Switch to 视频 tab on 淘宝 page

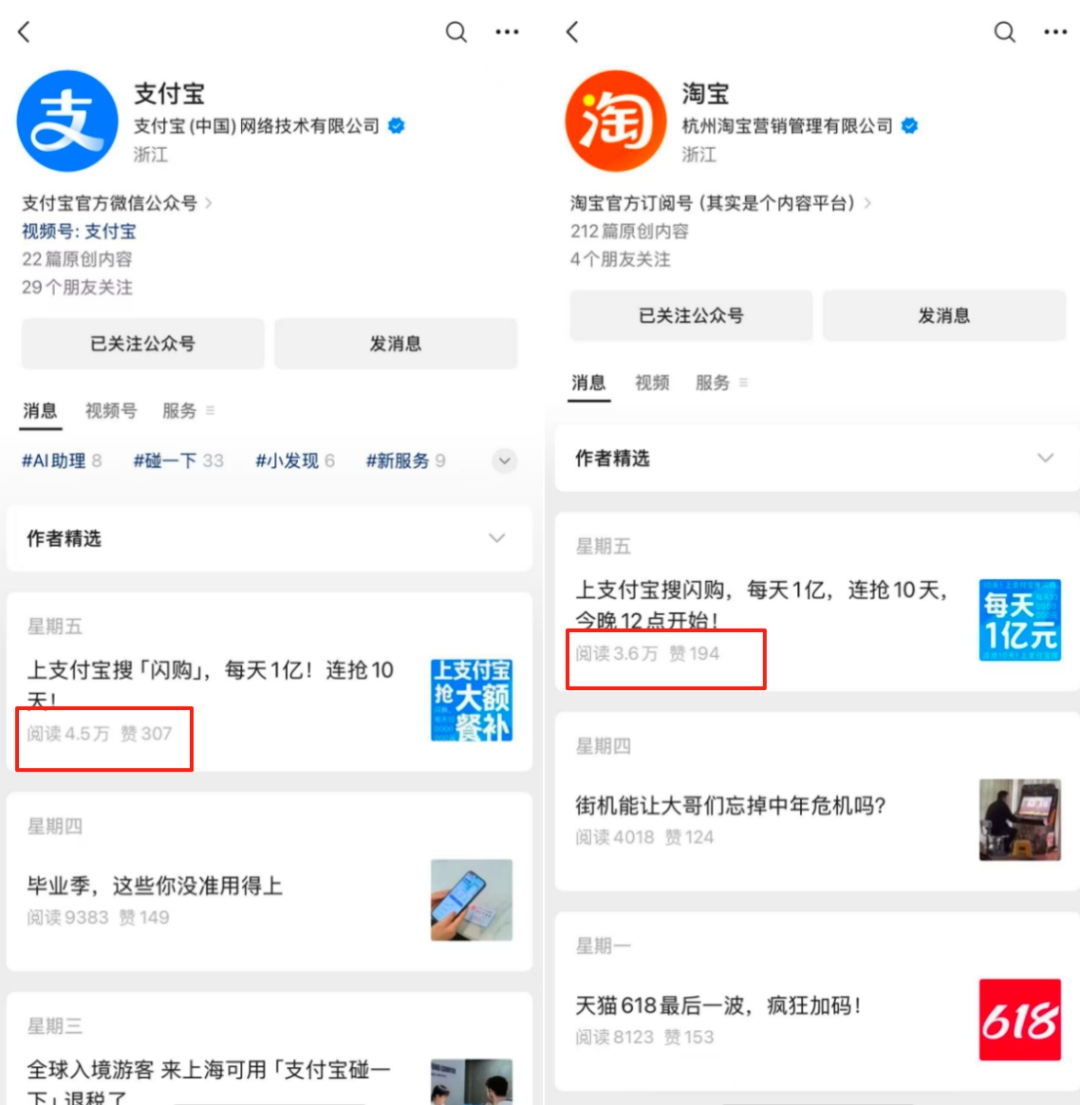(x=652, y=383)
